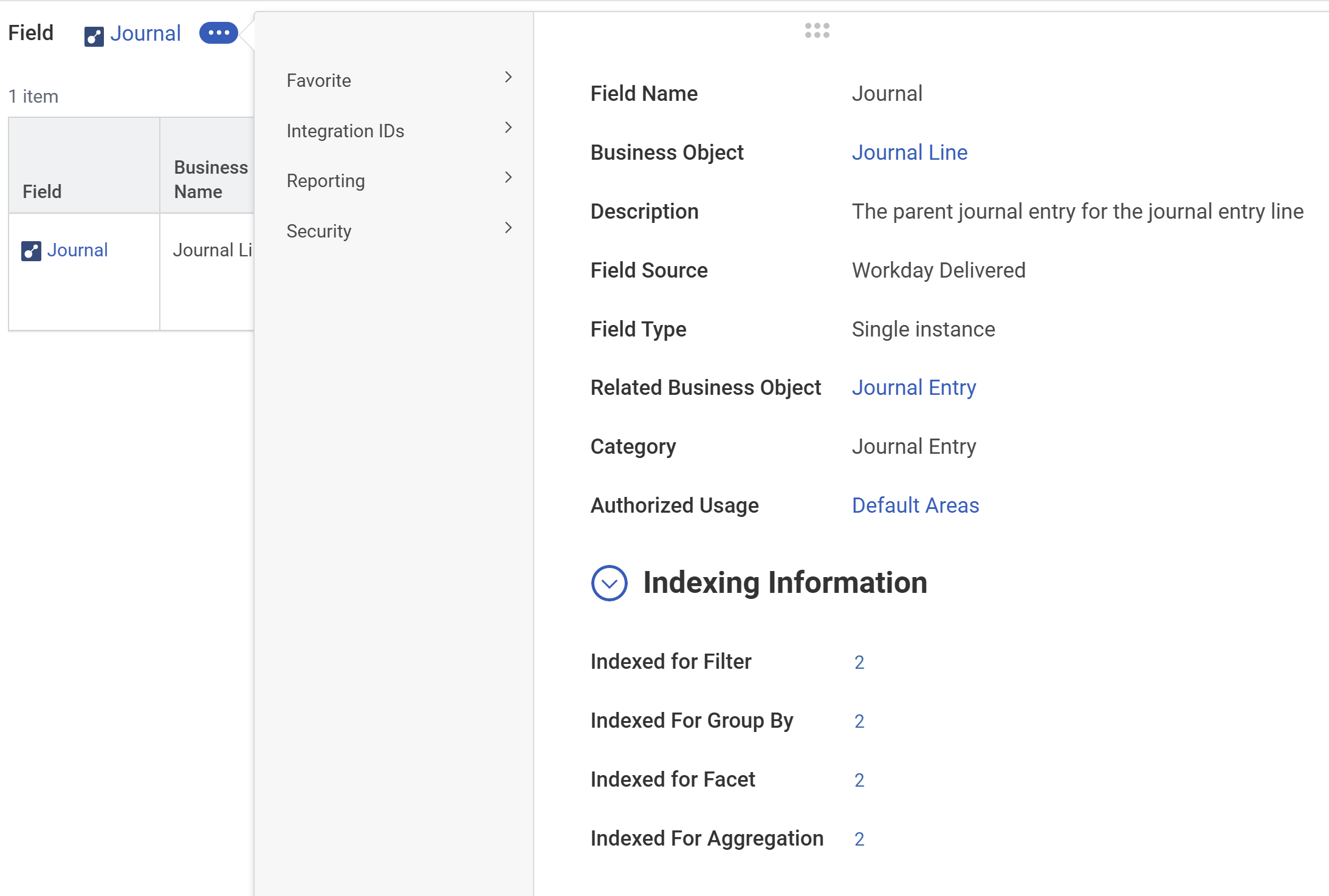Collapse the Indexing Information section
Image resolution: width=1329 pixels, height=896 pixels.
(610, 583)
